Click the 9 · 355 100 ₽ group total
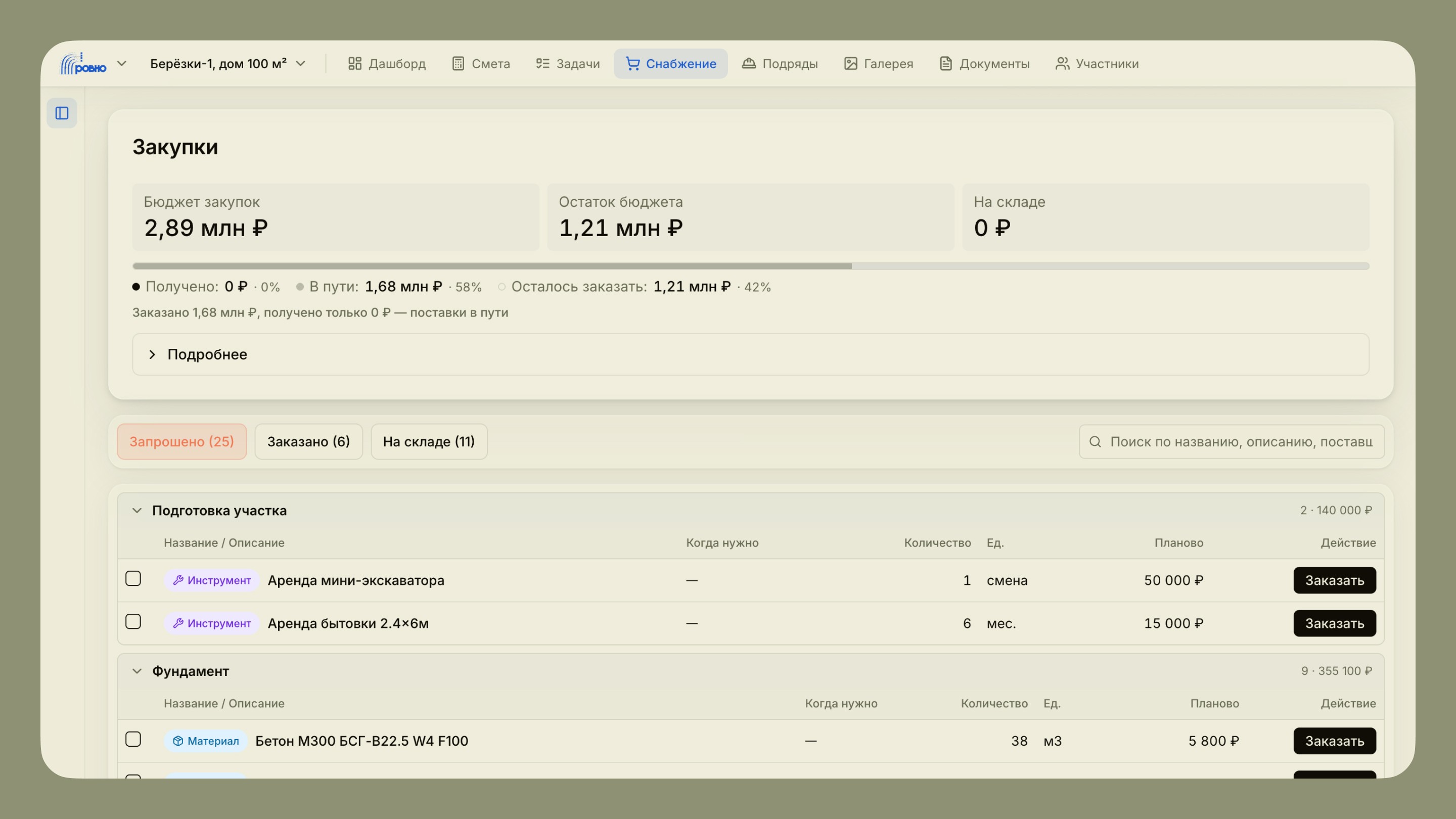Viewport: 1456px width, 819px height. tap(1337, 671)
